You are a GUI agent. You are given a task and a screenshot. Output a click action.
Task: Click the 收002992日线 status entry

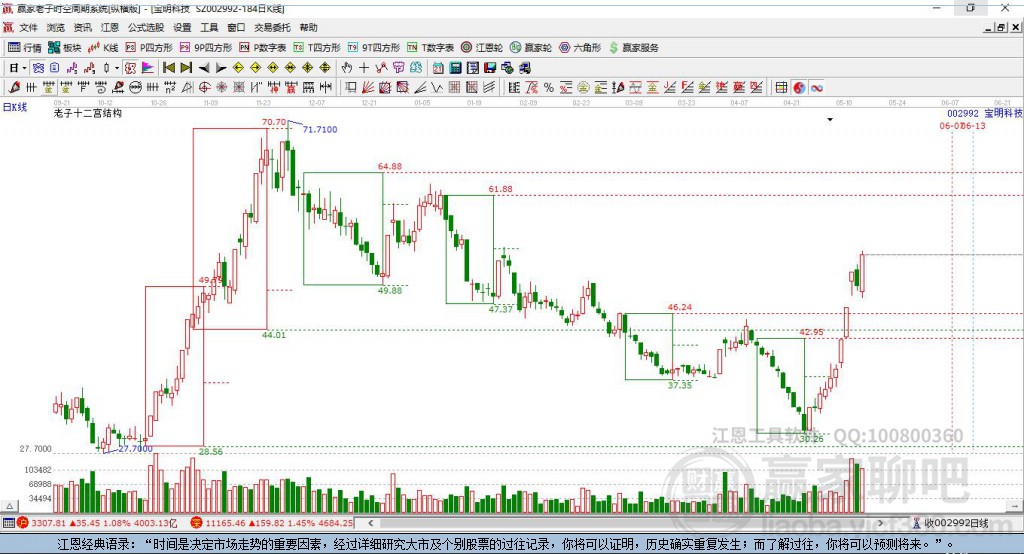pos(951,523)
